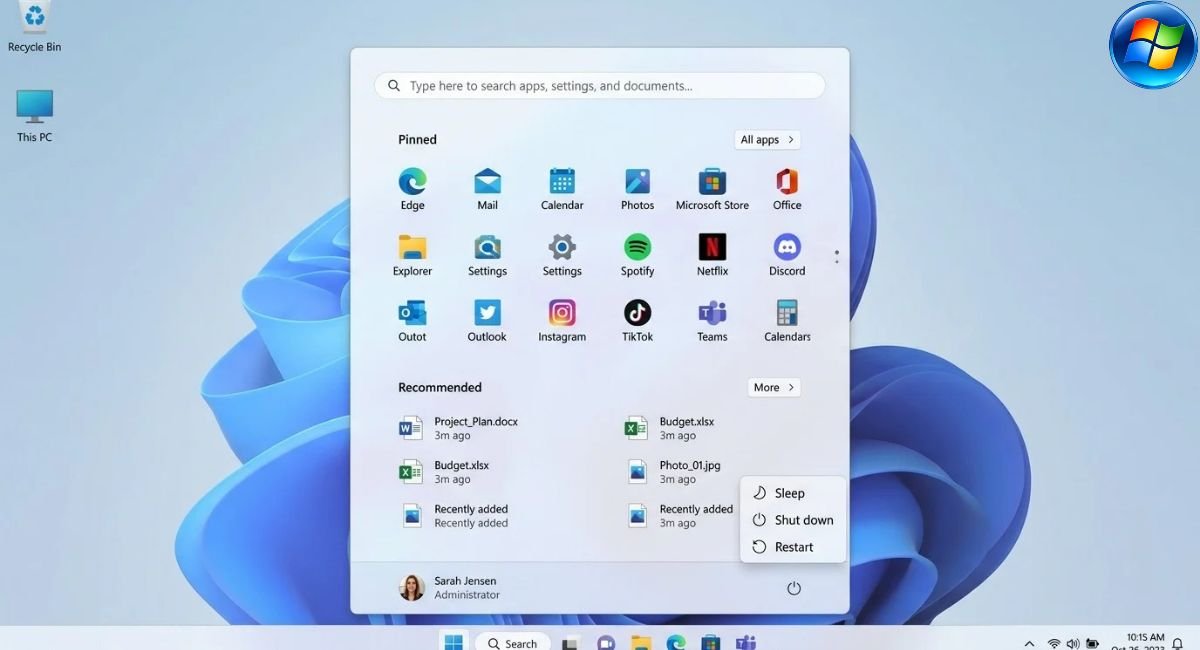Open Sarah Jensen's user account profile

click(448, 588)
